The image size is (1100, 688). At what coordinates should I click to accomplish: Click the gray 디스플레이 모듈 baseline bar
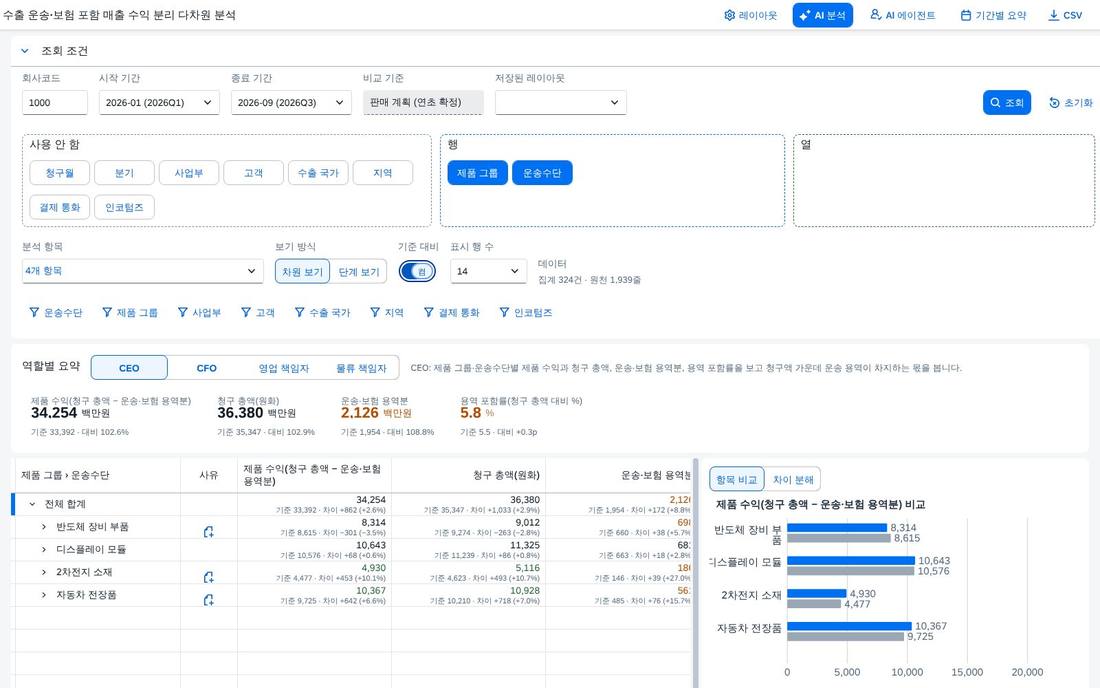click(x=851, y=571)
